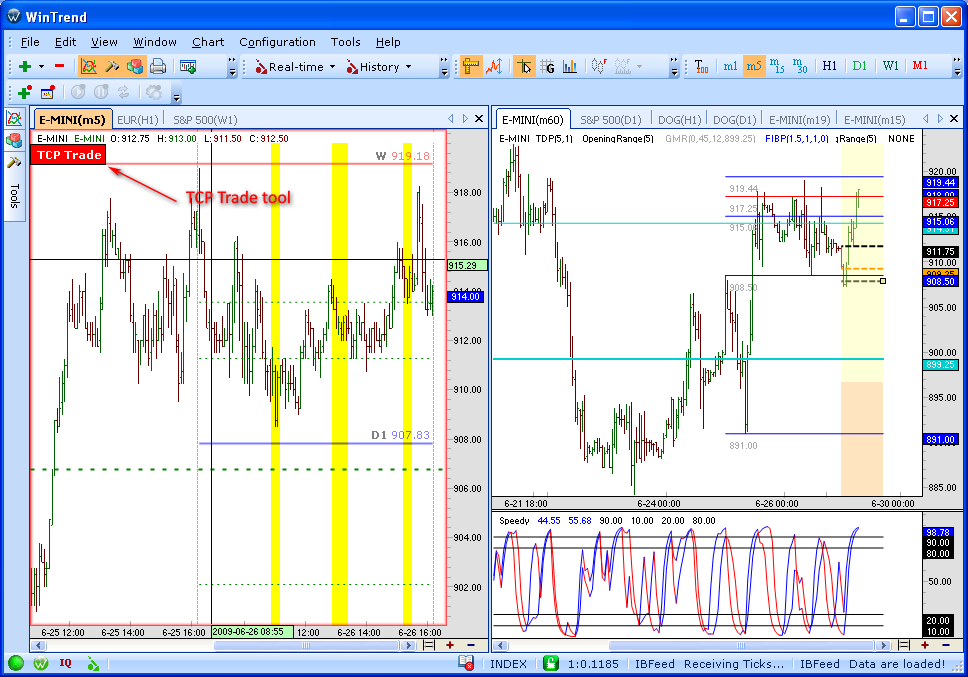
Task: Open the Edit menu
Action: pos(65,42)
